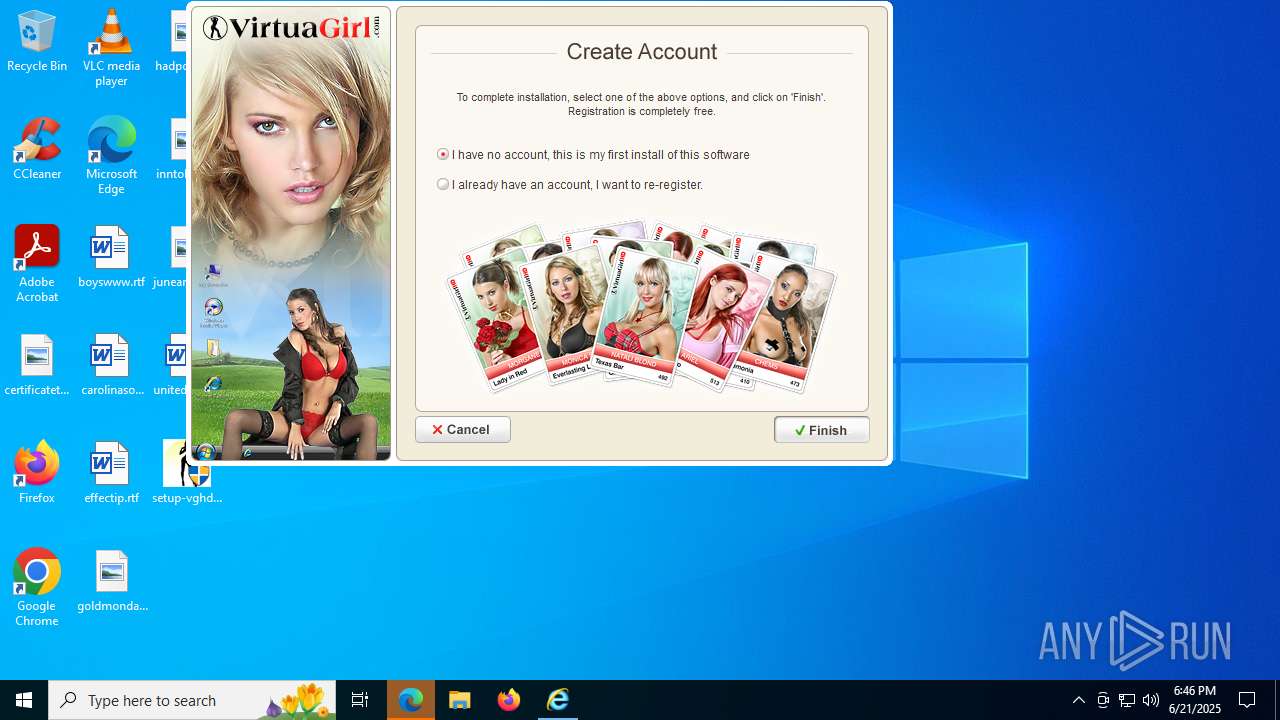
Task: Open the Windows Start menu
Action: click(24, 700)
